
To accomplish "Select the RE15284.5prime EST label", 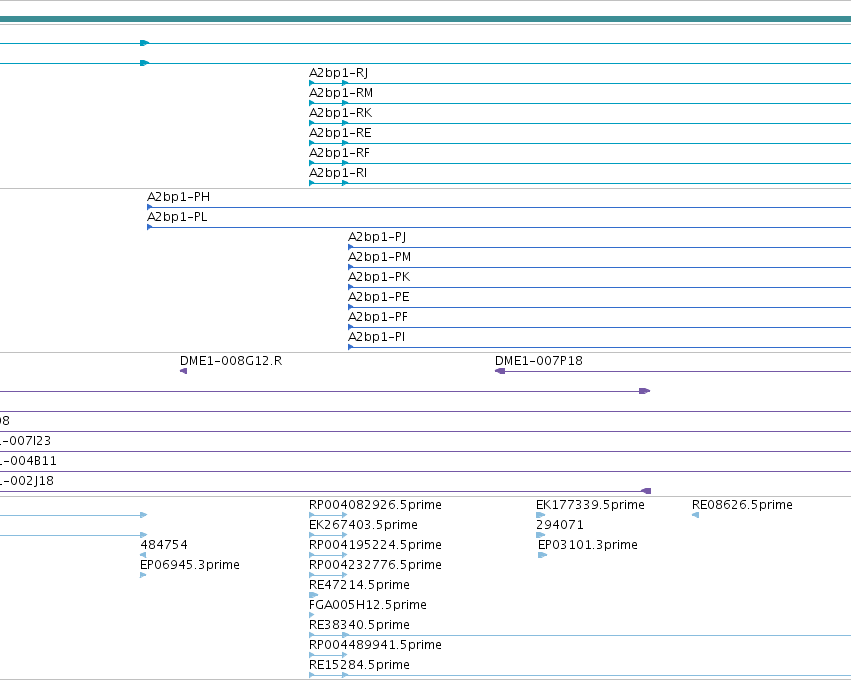I will 359,666.
